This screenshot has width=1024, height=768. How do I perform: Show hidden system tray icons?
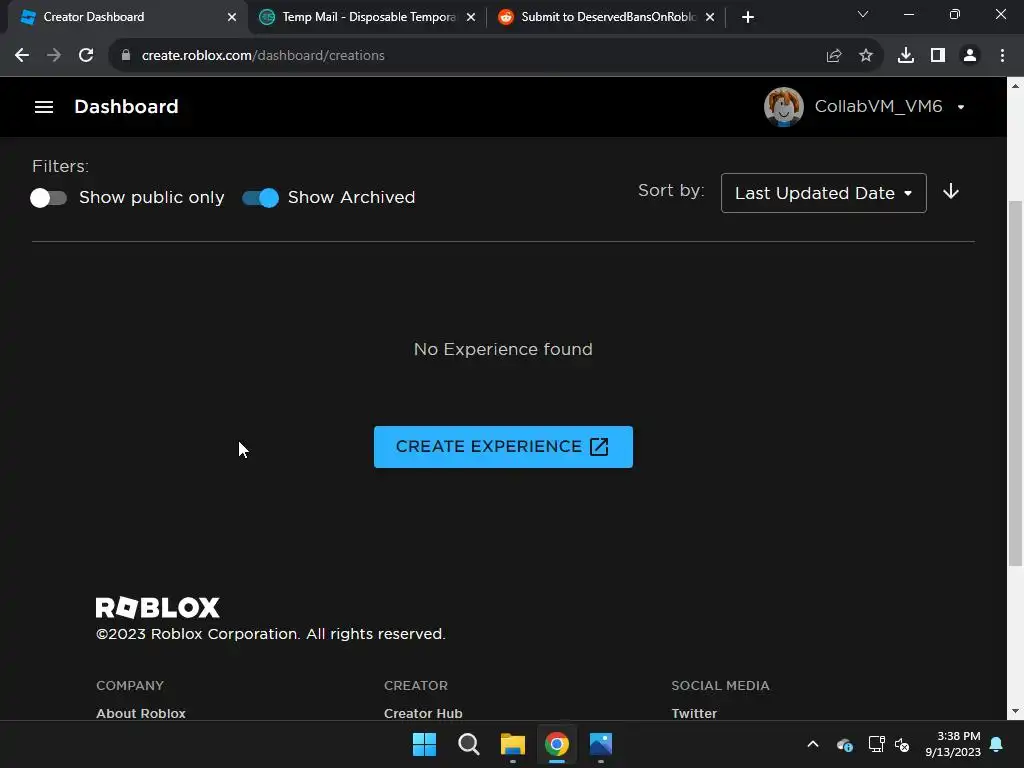[813, 744]
